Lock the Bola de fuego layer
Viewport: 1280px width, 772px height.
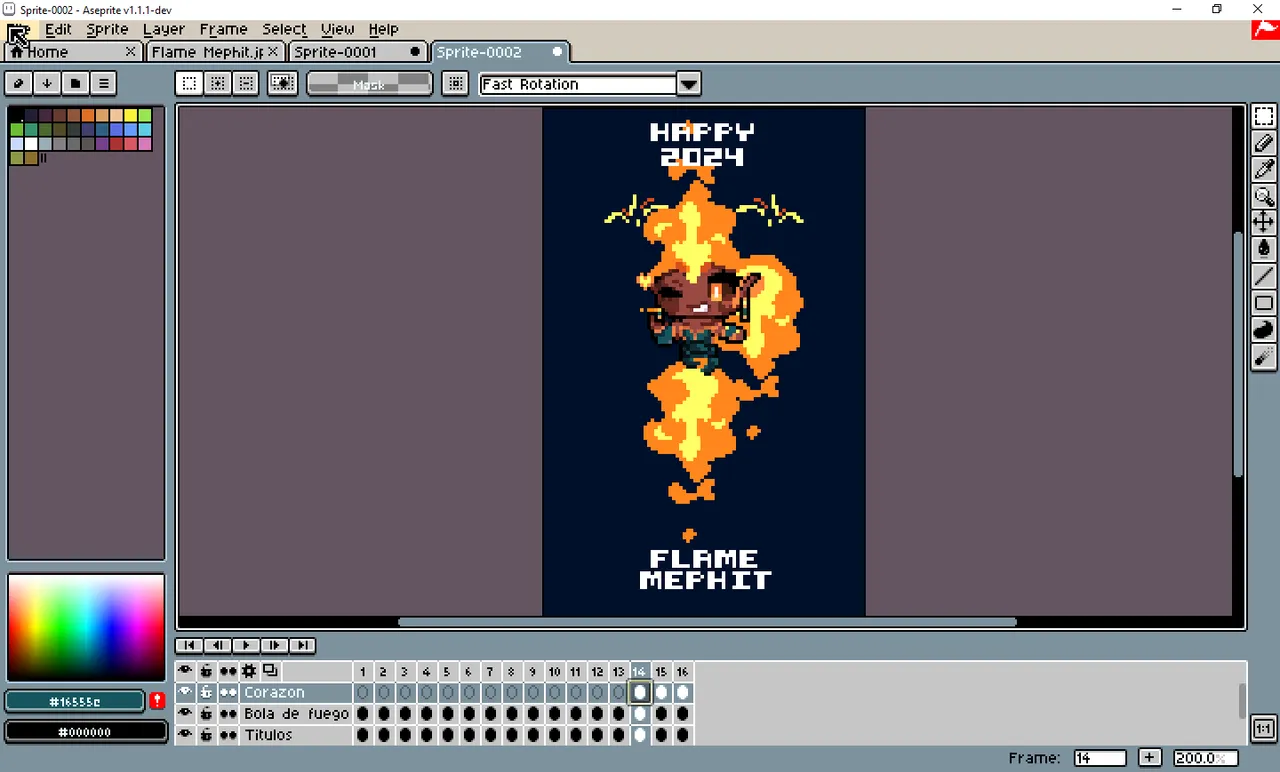[x=206, y=713]
